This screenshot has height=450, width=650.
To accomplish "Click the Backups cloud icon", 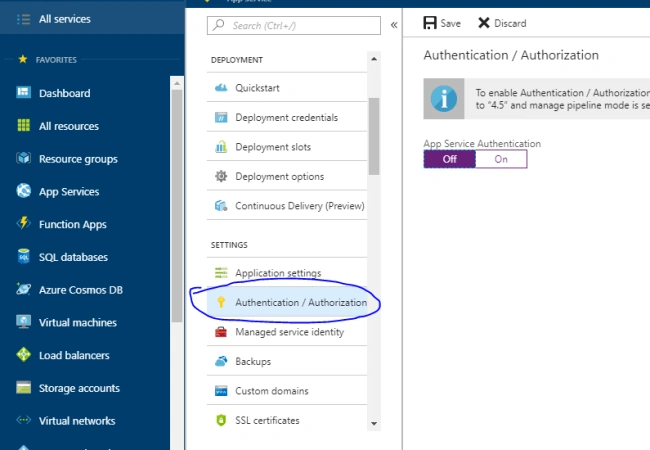I will click(221, 361).
